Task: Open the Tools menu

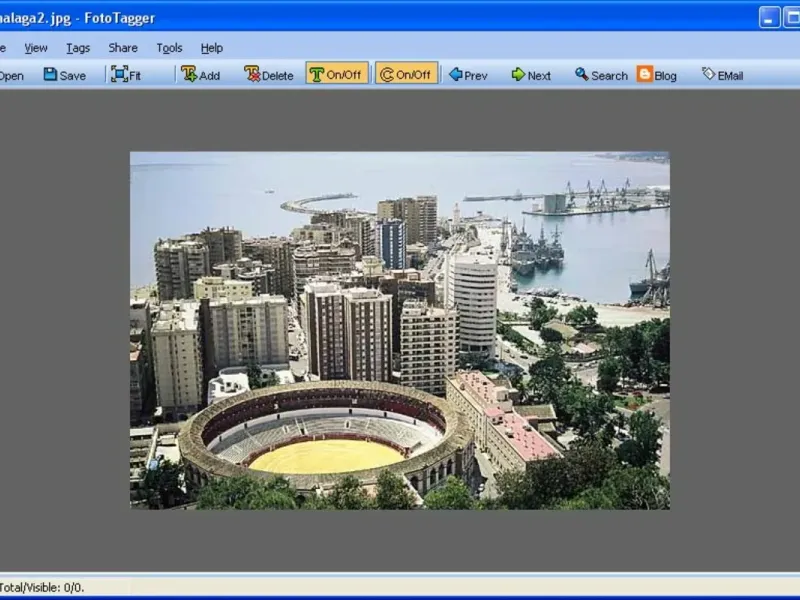Action: coord(169,48)
